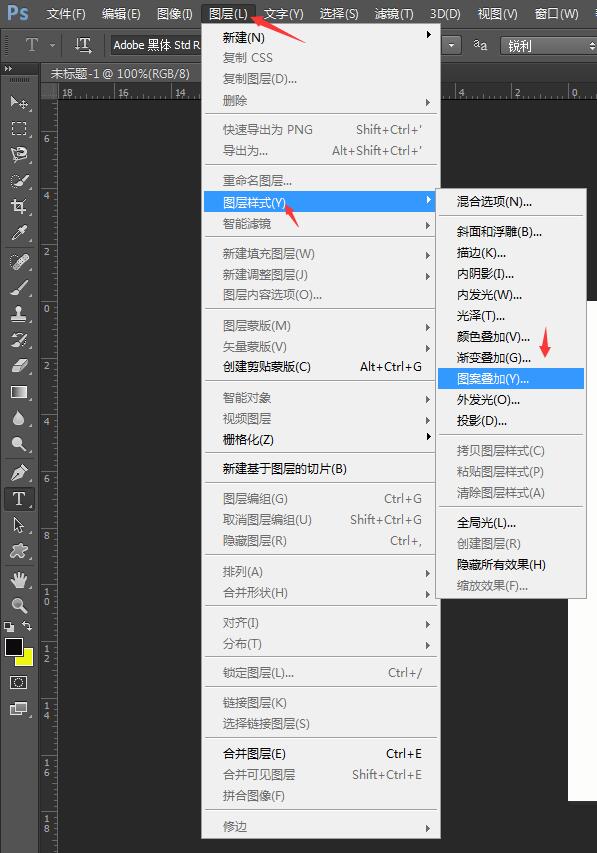Screen dimensions: 597x853
Task: Choose 斜面和浮雕(B)... layer style
Action: tap(510, 232)
